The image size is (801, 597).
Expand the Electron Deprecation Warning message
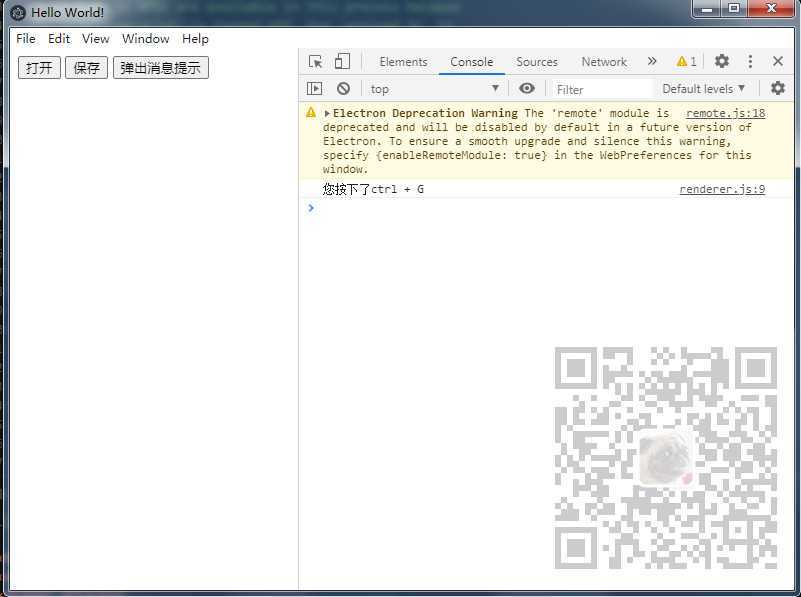(x=327, y=113)
